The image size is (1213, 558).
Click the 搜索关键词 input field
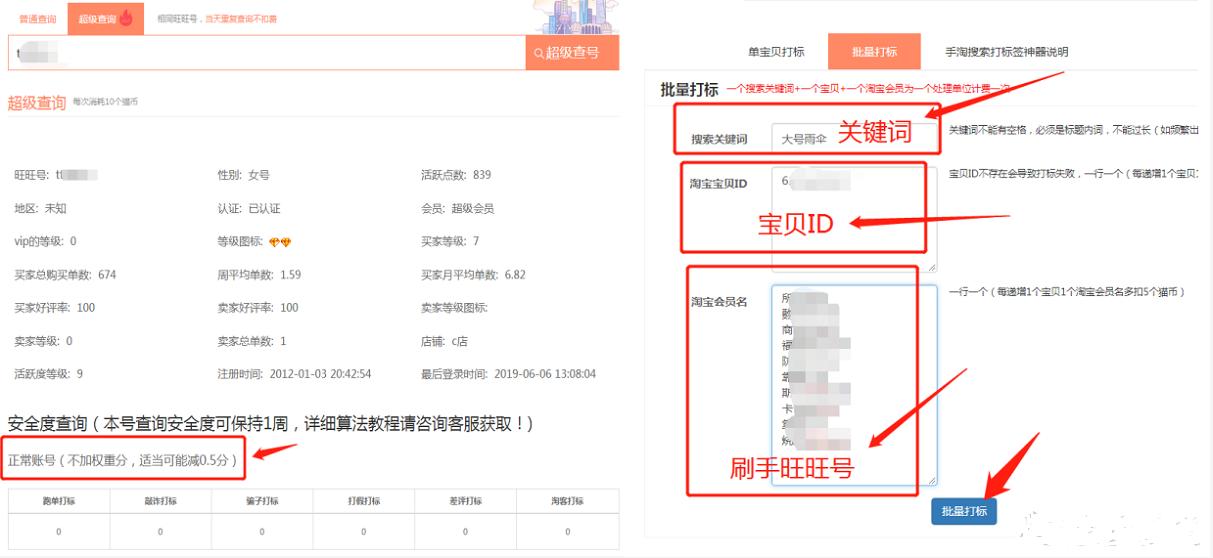click(854, 139)
